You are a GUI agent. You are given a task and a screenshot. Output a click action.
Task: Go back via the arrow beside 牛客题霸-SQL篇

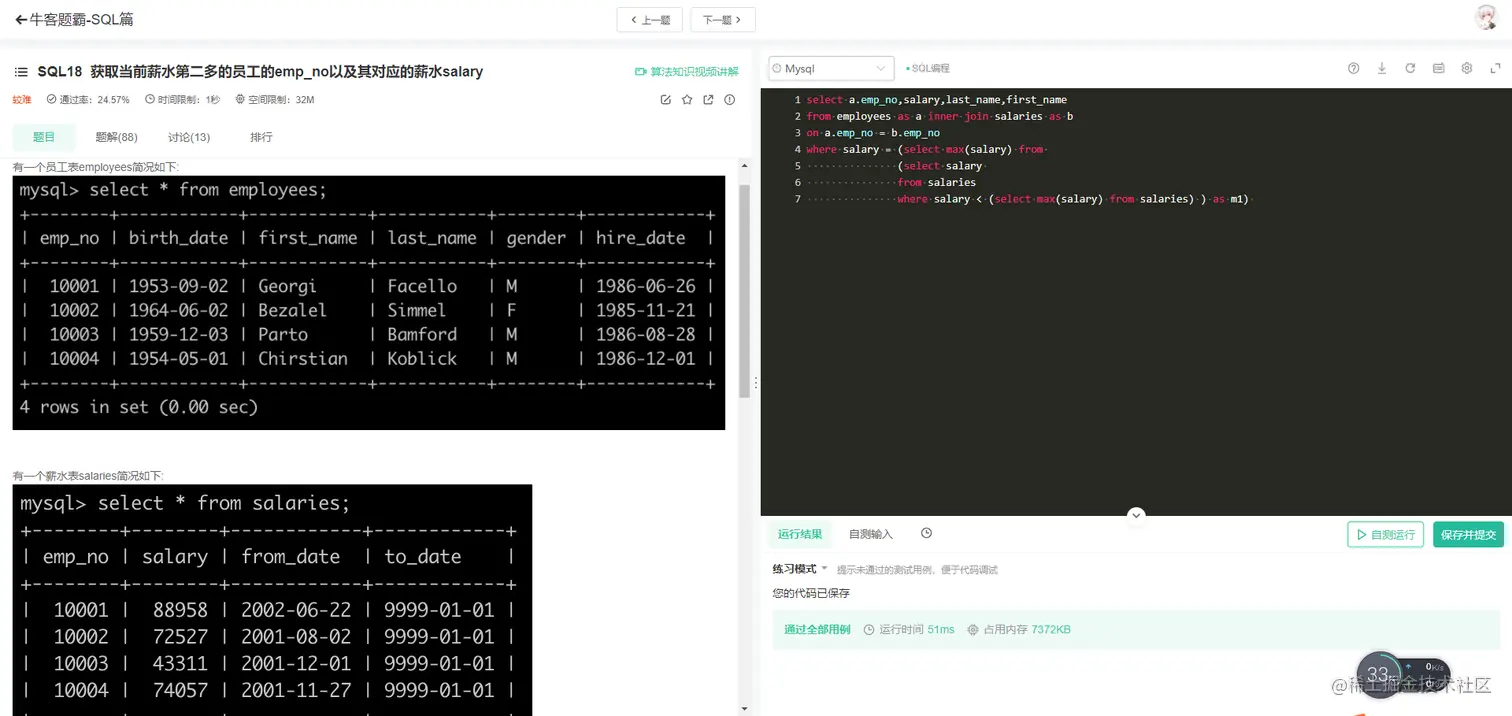click(21, 19)
